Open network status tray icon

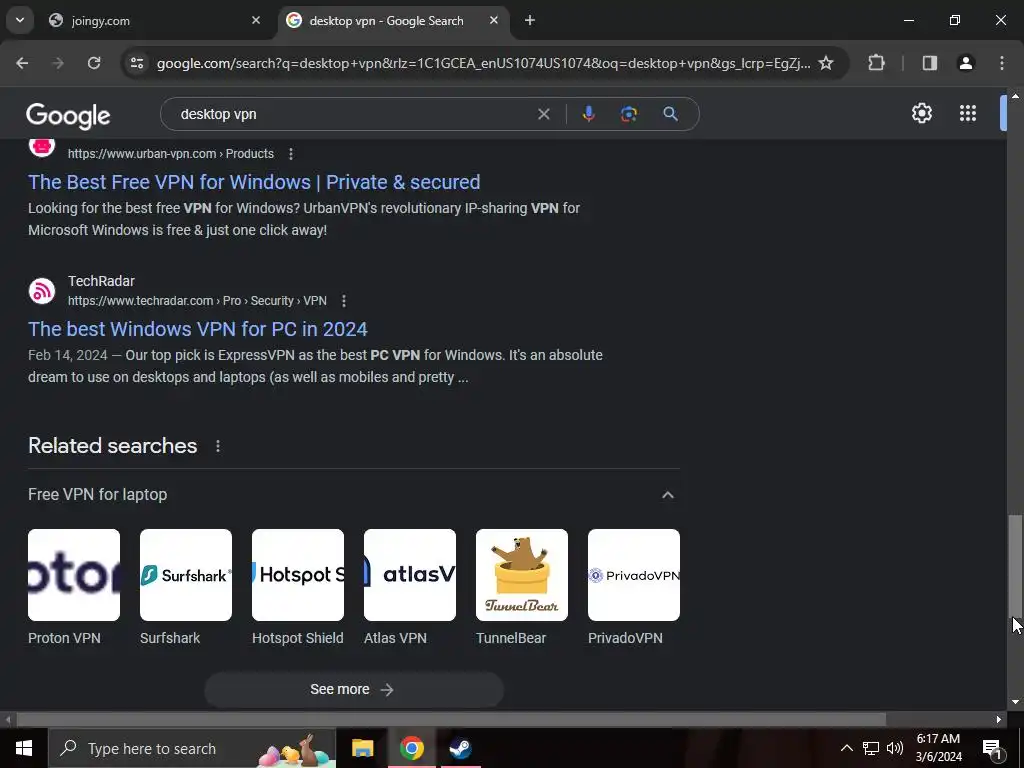point(871,748)
